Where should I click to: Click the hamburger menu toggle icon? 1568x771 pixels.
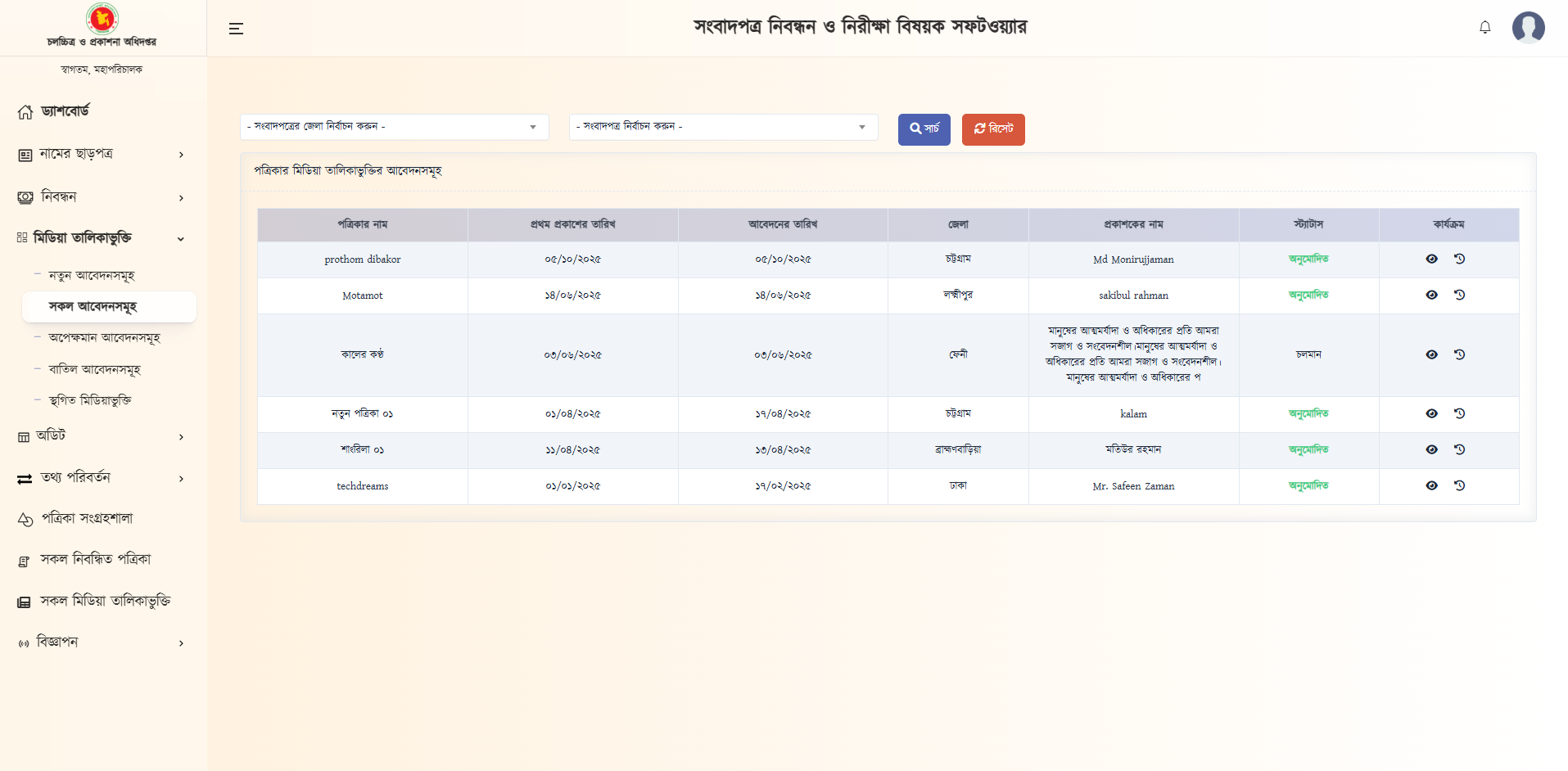coord(236,29)
